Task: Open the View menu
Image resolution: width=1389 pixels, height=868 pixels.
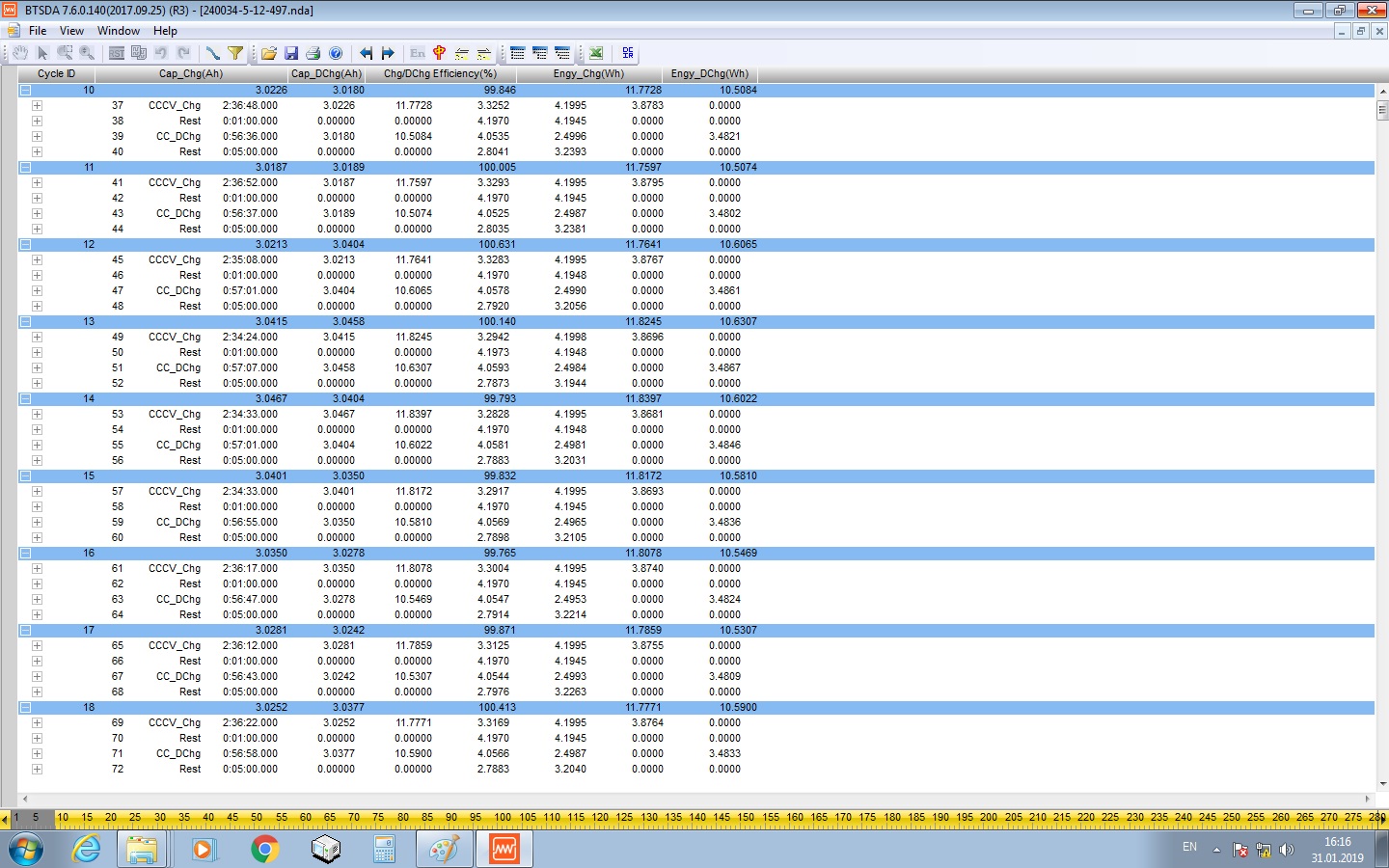Action: pyautogui.click(x=71, y=31)
